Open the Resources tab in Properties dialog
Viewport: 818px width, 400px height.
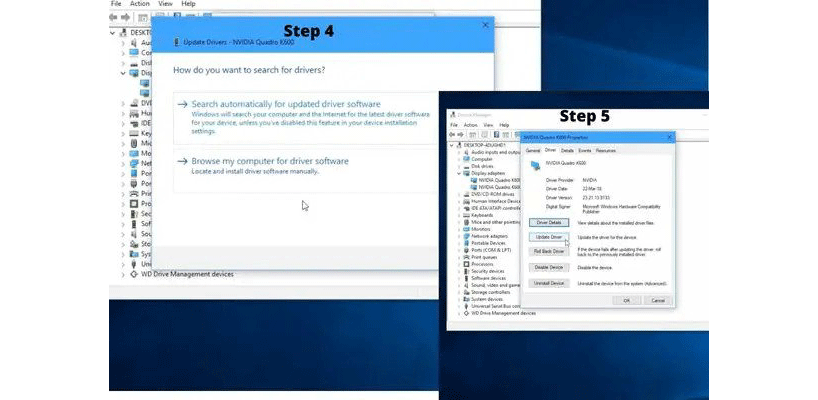[x=606, y=150]
